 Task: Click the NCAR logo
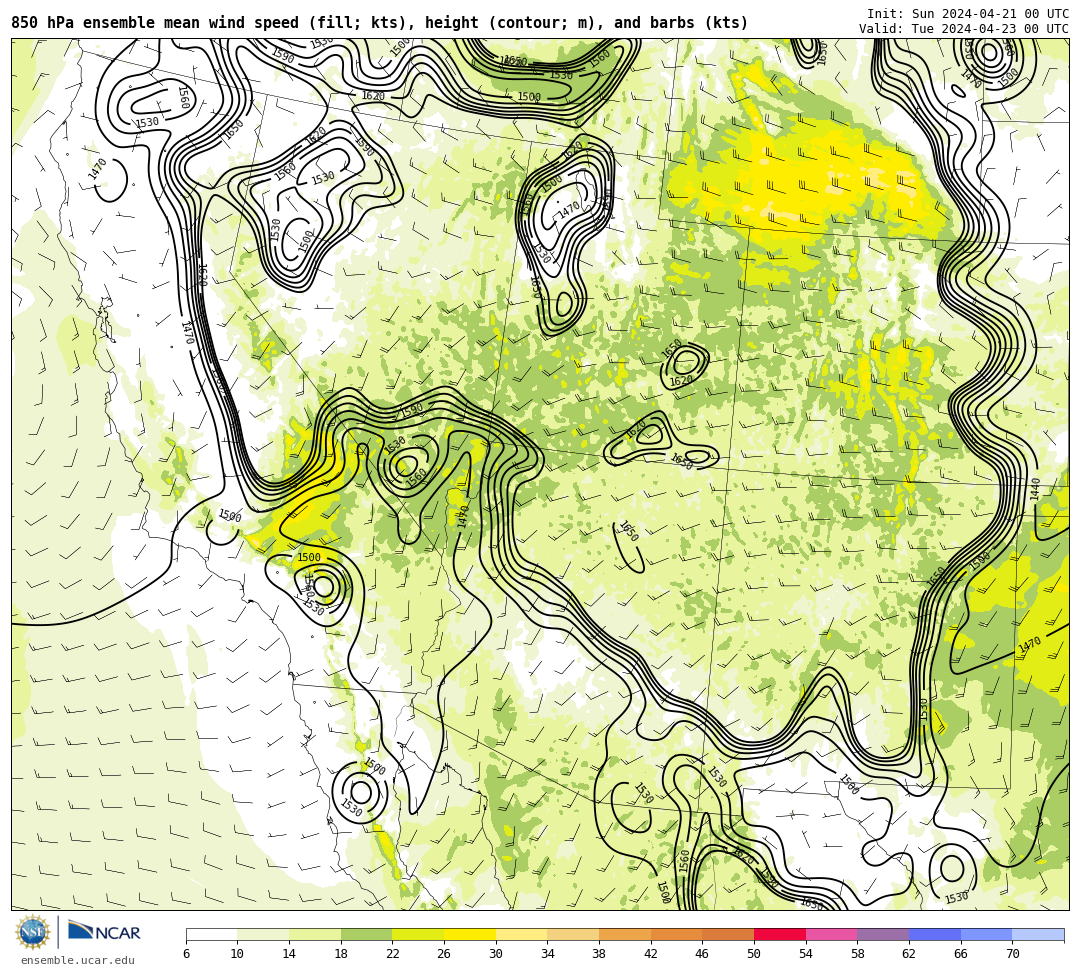(x=104, y=932)
